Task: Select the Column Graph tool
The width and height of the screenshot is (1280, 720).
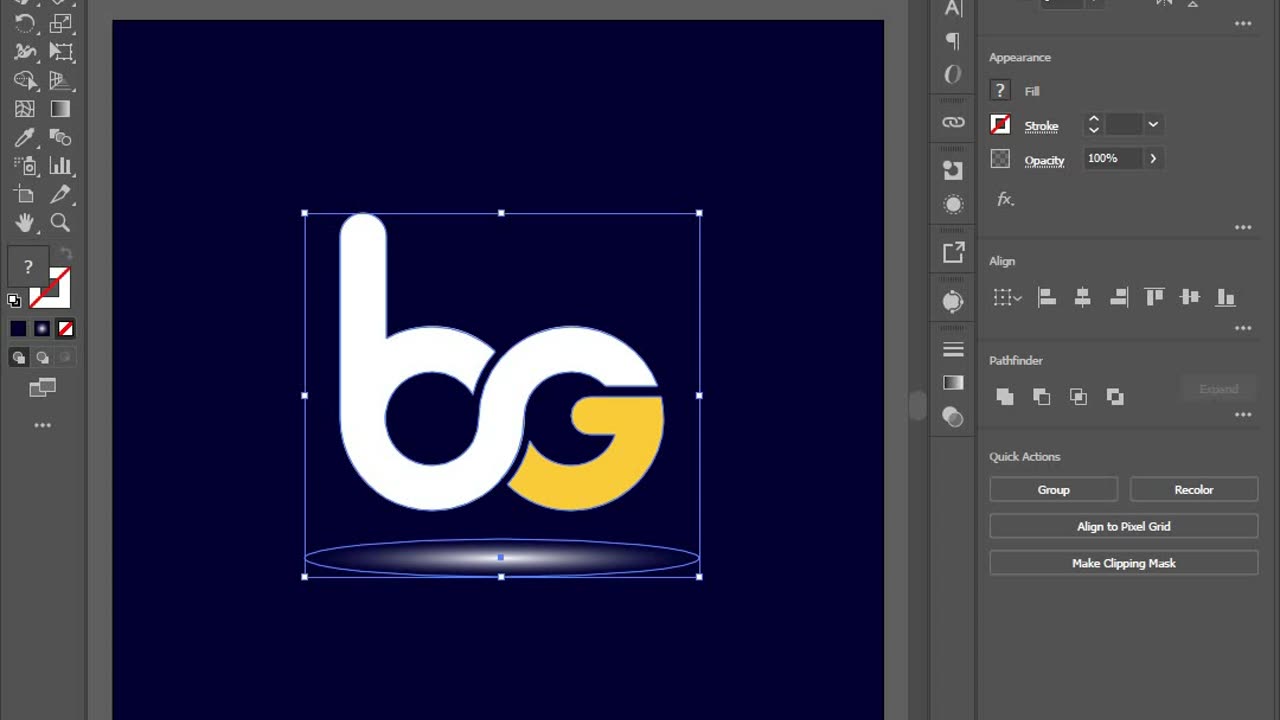Action: click(x=61, y=166)
